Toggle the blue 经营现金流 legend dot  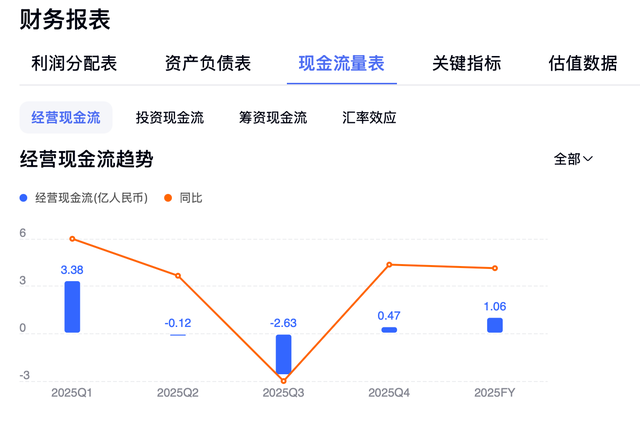[x=24, y=198]
